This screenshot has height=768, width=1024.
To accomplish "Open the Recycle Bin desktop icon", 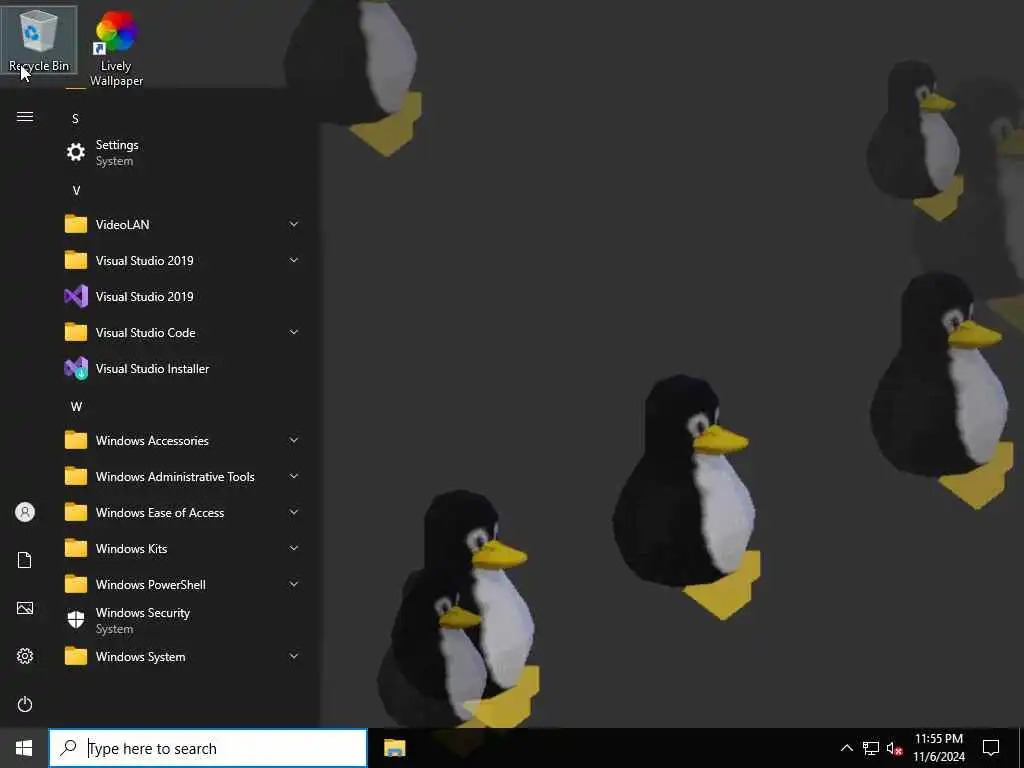I will tap(39, 39).
